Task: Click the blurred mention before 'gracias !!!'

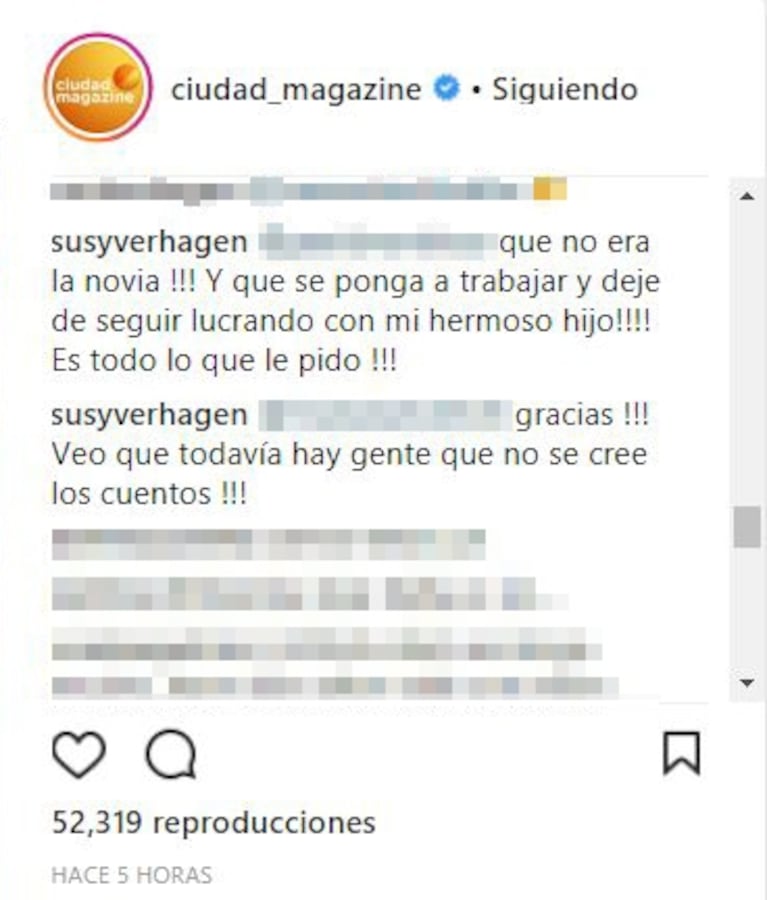Action: click(385, 415)
